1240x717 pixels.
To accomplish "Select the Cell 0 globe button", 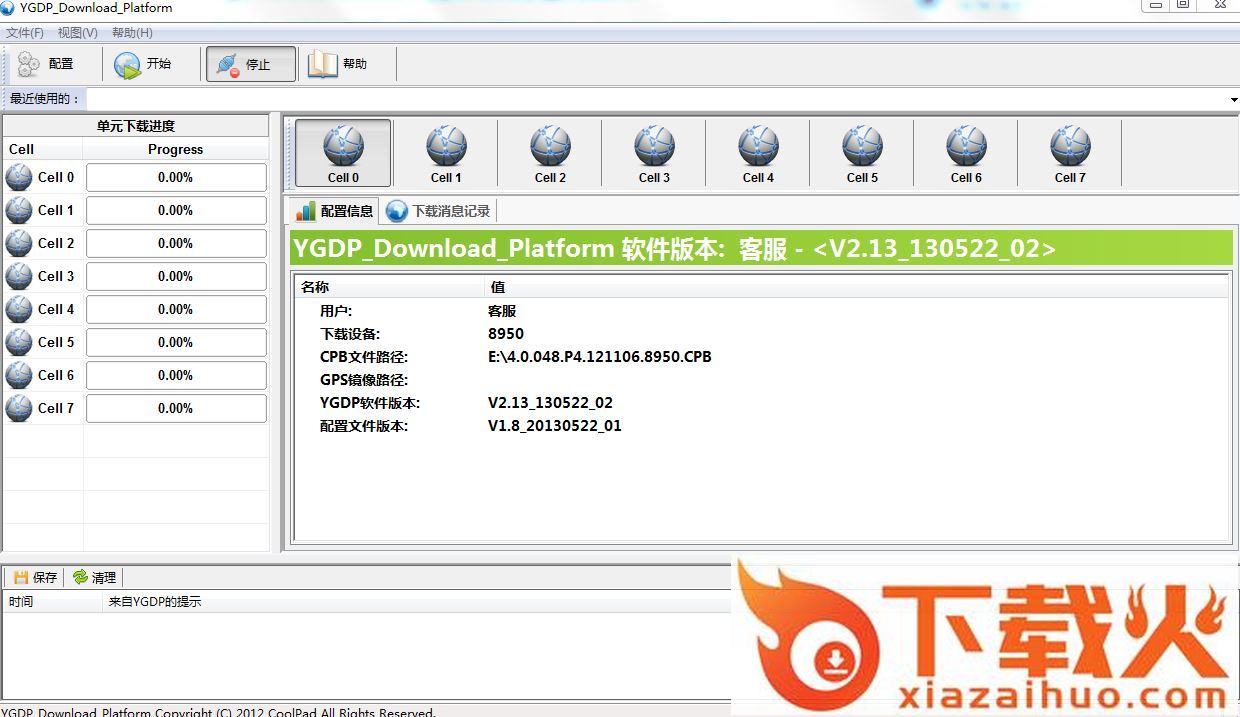I will 343,153.
